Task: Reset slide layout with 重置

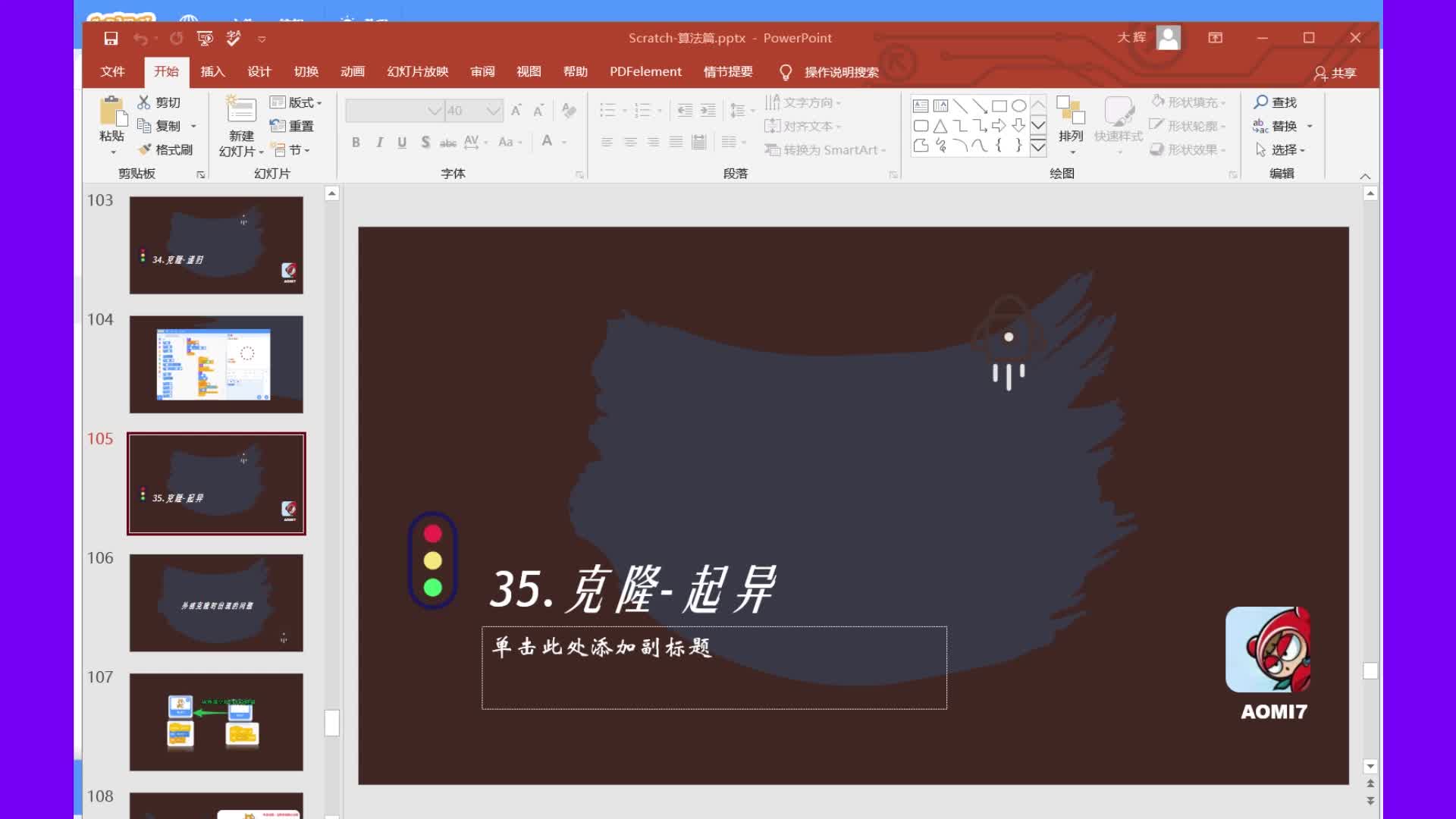Action: pos(292,126)
